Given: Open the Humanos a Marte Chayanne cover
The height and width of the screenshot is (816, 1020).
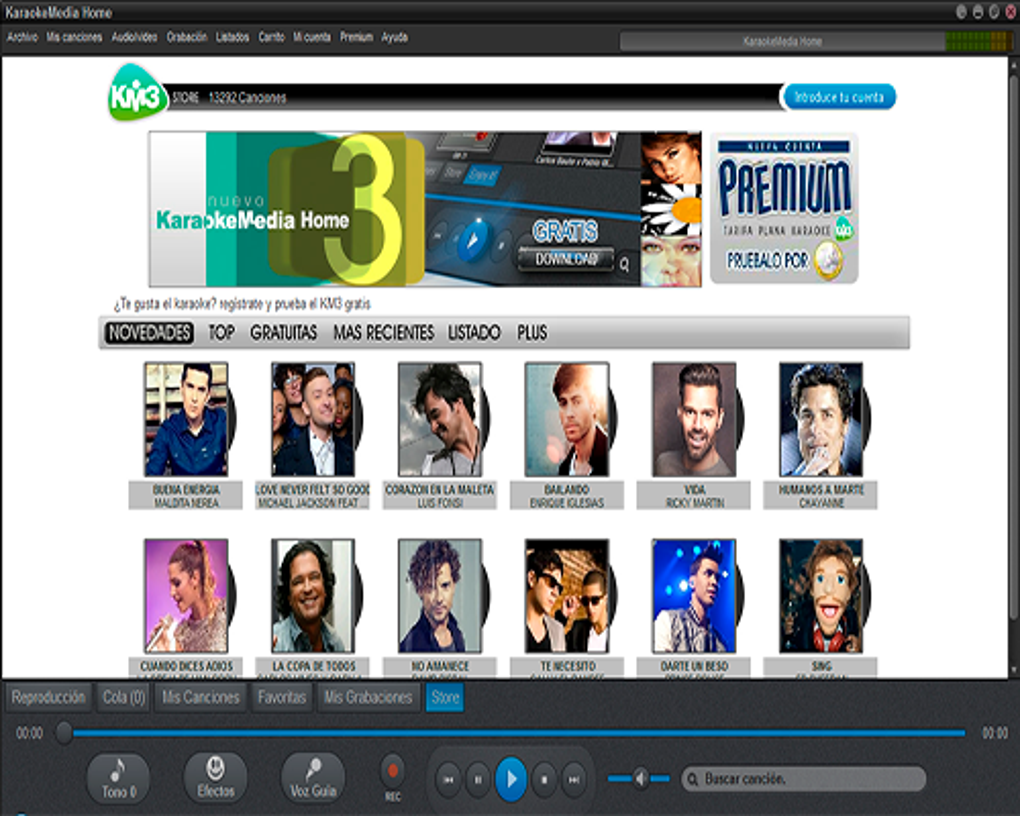Looking at the screenshot, I should pos(821,419).
